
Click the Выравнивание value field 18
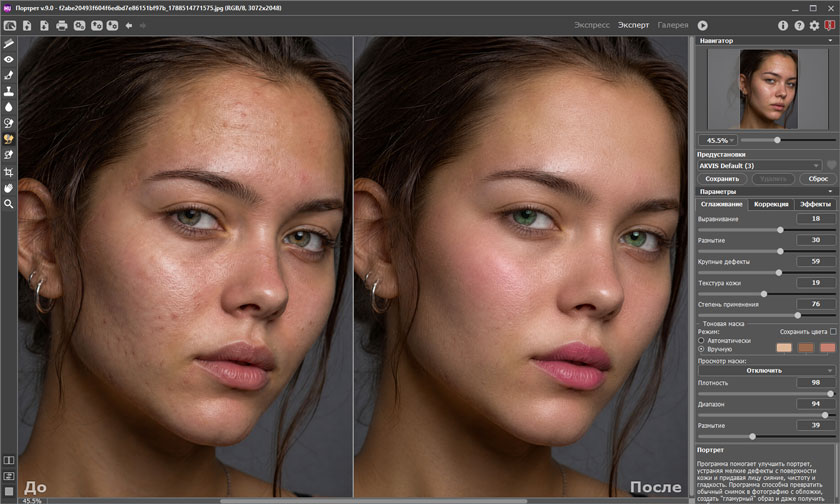(815, 219)
